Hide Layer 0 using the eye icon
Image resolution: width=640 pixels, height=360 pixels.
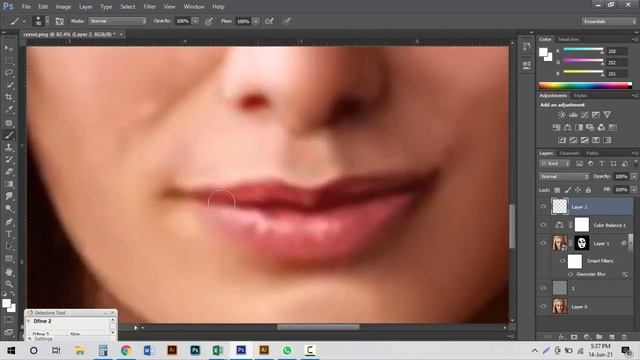click(x=543, y=307)
